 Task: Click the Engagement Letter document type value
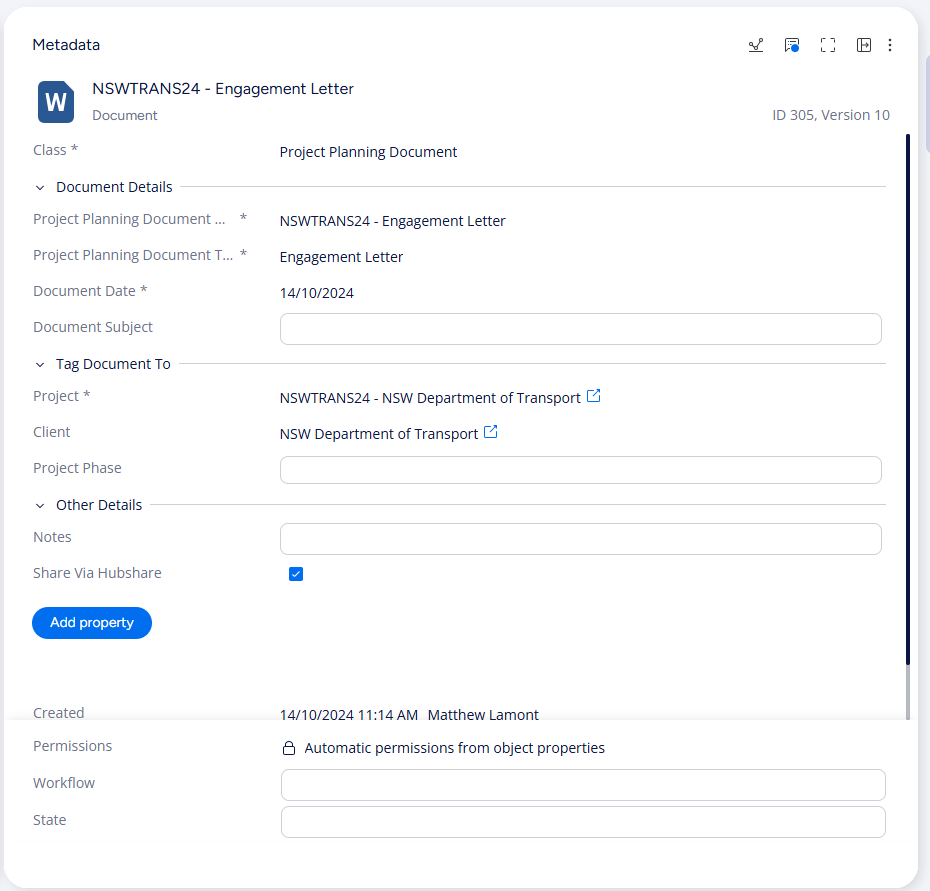(341, 257)
